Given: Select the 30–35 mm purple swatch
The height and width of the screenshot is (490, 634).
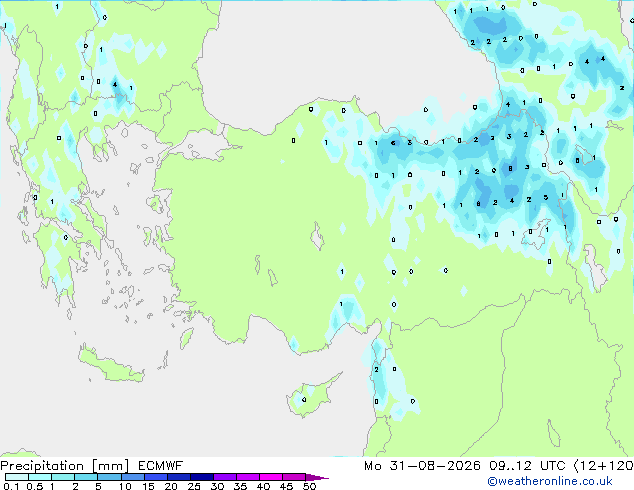Looking at the screenshot, I should point(225,477).
